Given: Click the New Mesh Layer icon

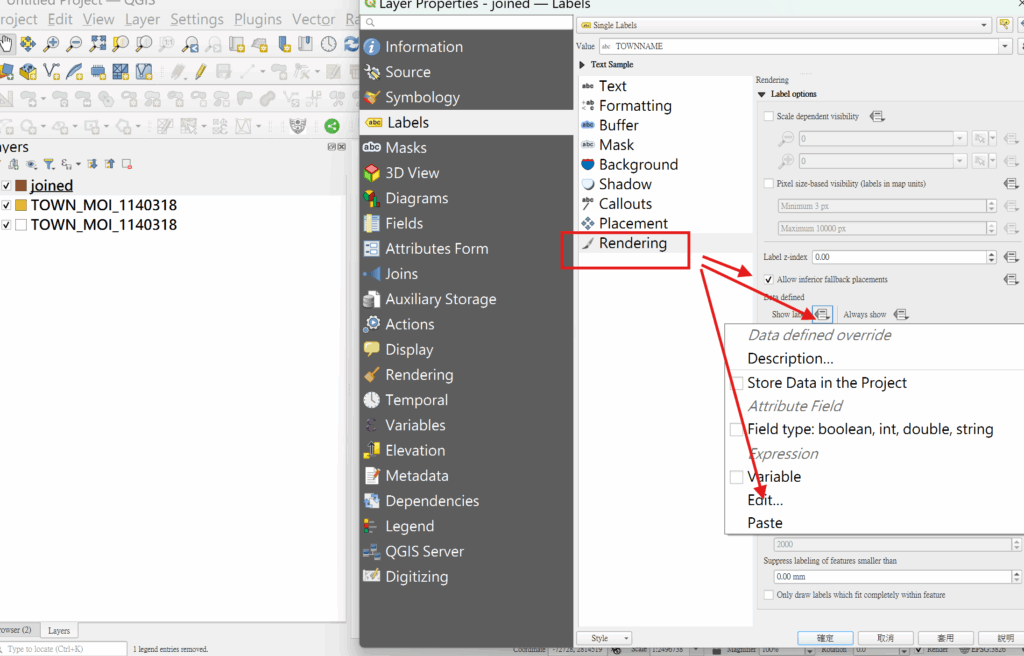Looking at the screenshot, I should click(121, 71).
